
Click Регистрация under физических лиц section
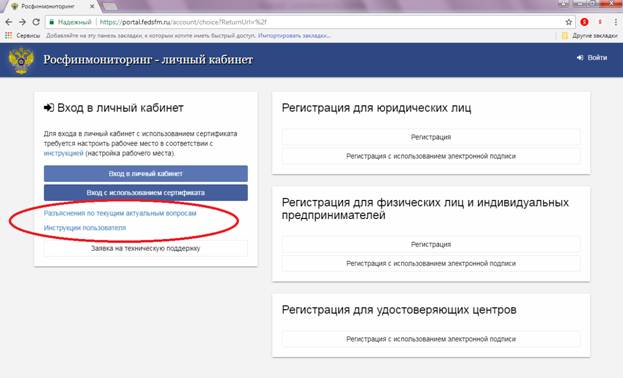(431, 244)
